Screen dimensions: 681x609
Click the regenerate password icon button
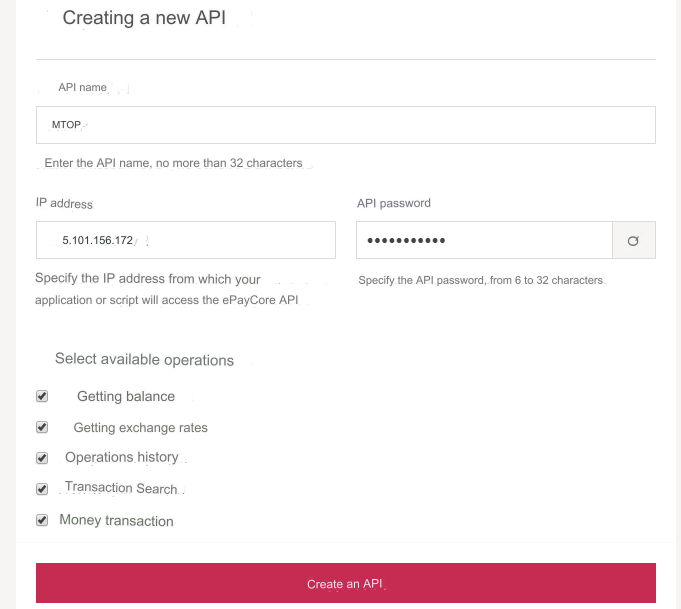pos(633,241)
